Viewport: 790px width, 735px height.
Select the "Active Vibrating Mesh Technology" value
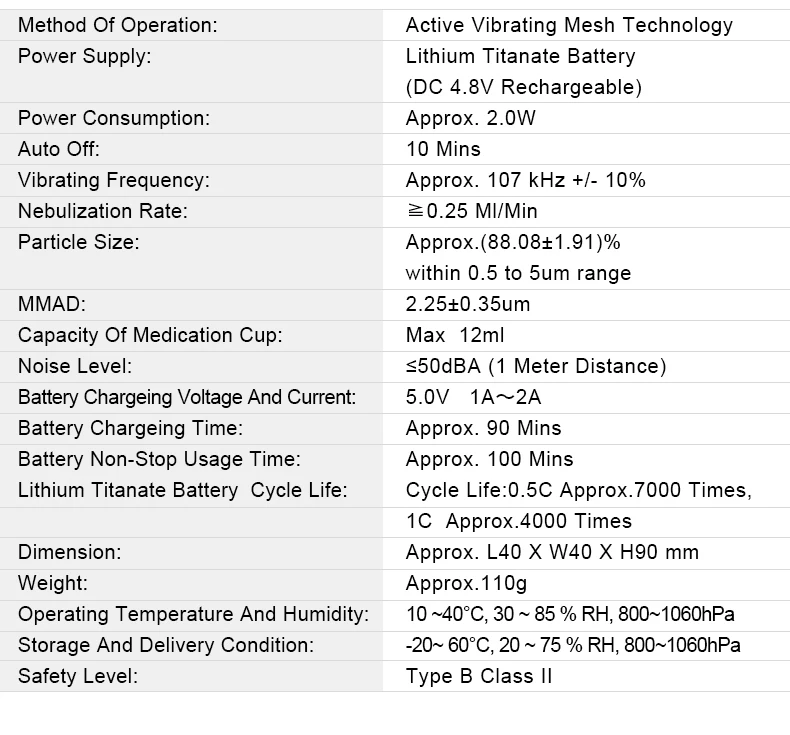(x=569, y=25)
